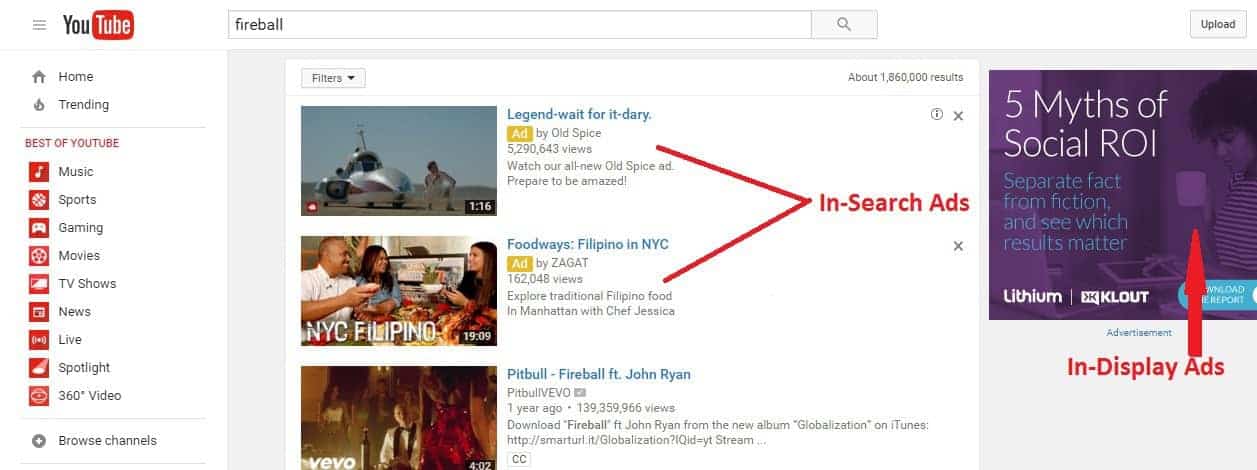The height and width of the screenshot is (470, 1257).
Task: Click the Sports channel icon
Action: coord(39,200)
